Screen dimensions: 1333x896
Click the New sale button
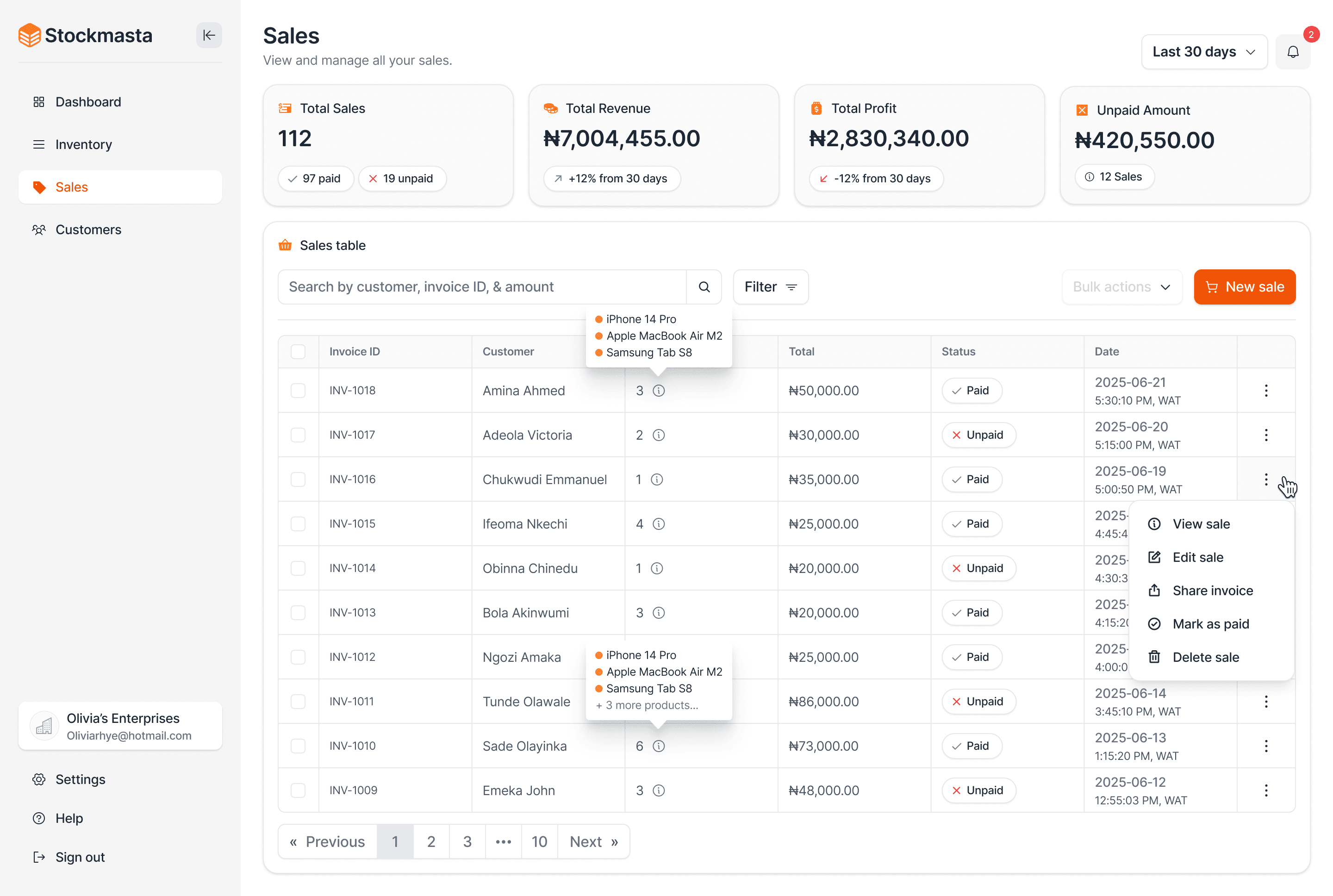[1245, 287]
